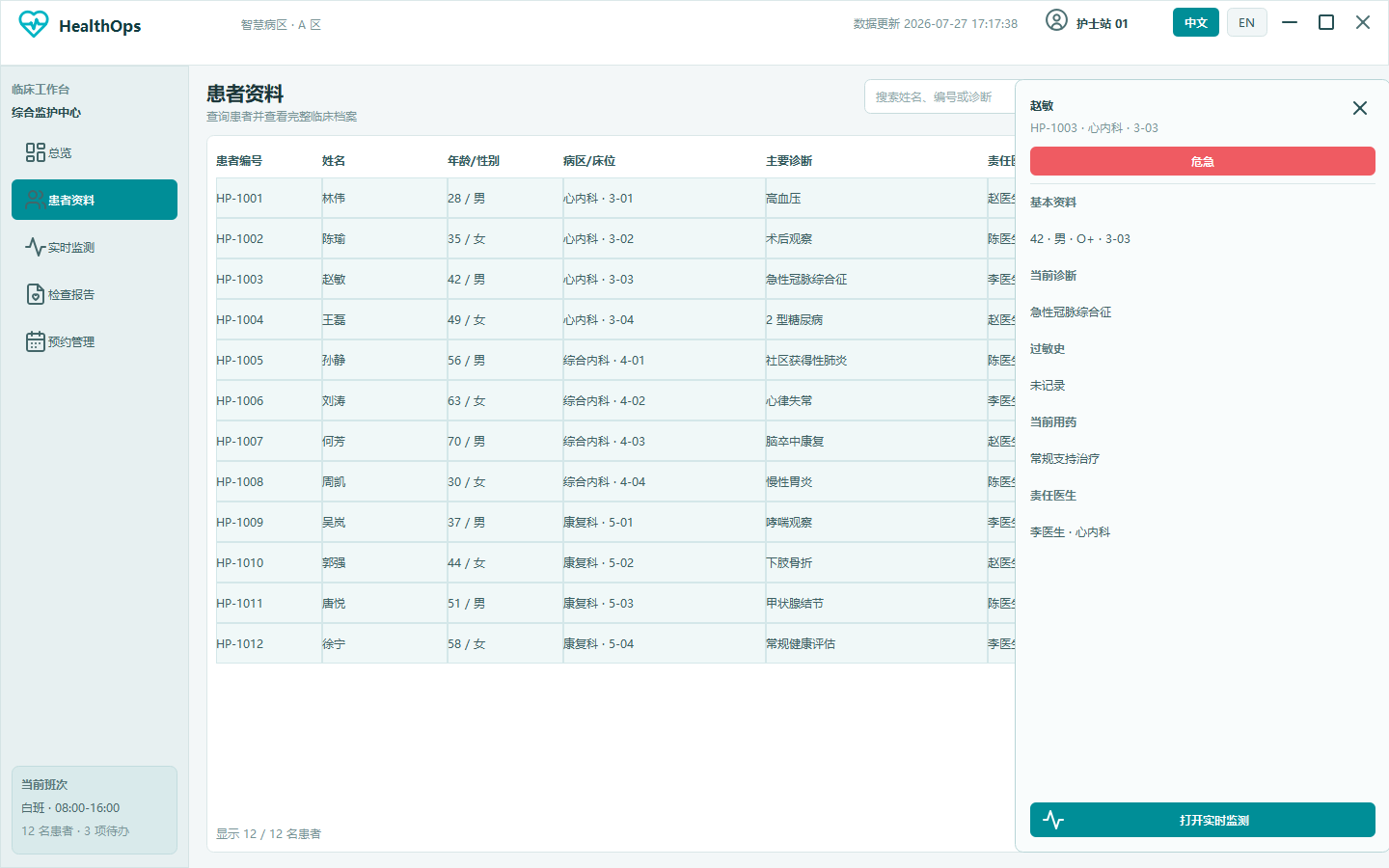The image size is (1389, 868).
Task: Maximize the HealthOps window
Action: pyautogui.click(x=1326, y=22)
